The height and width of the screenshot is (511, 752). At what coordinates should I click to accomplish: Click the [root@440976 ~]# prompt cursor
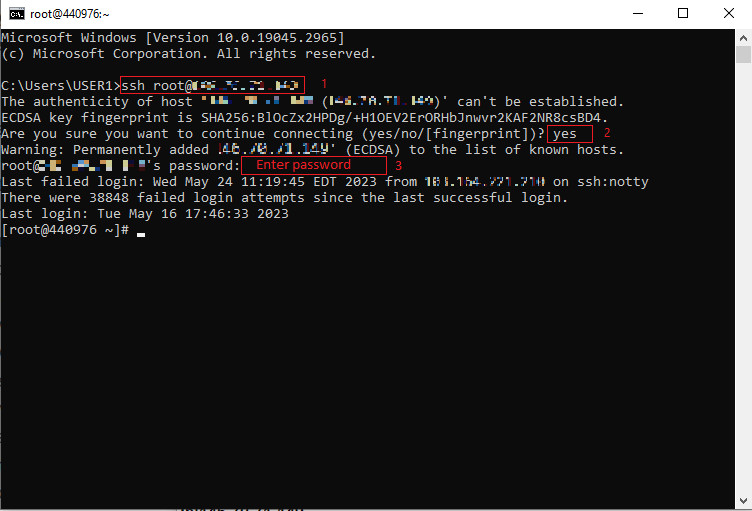pos(141,234)
